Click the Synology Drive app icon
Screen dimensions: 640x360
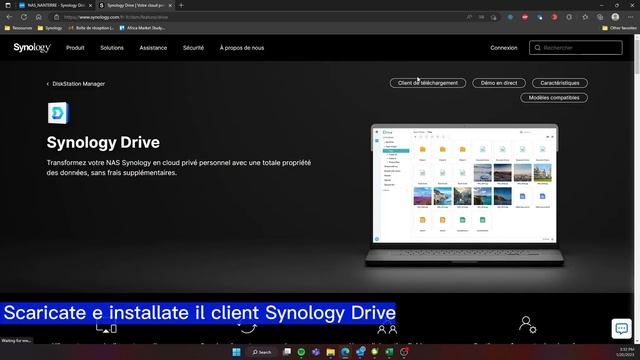coord(58,113)
